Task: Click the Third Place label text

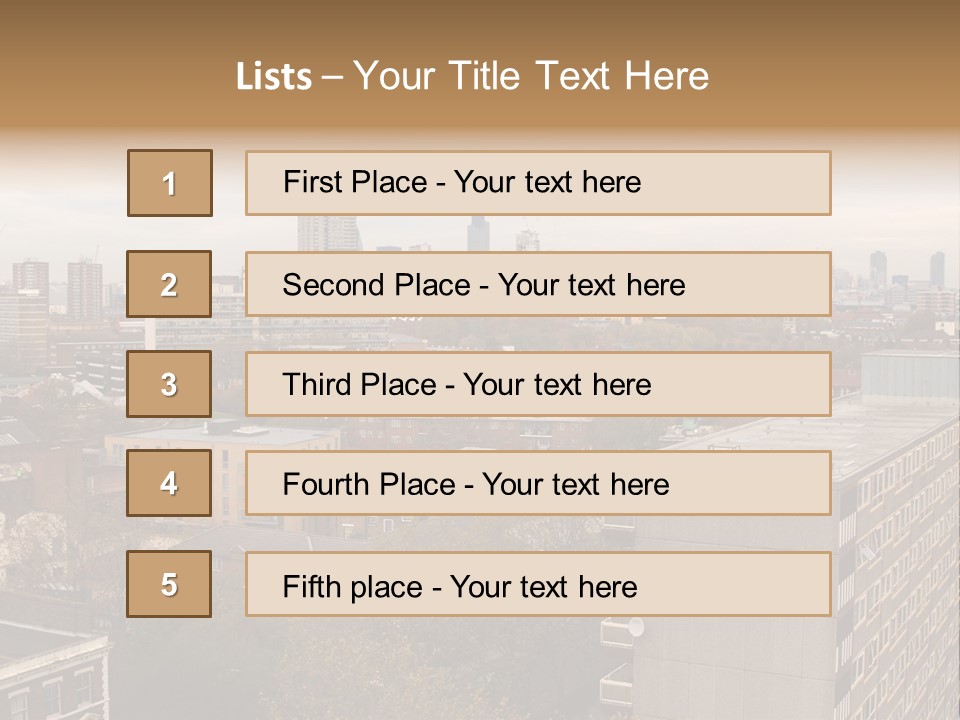Action: [x=359, y=384]
